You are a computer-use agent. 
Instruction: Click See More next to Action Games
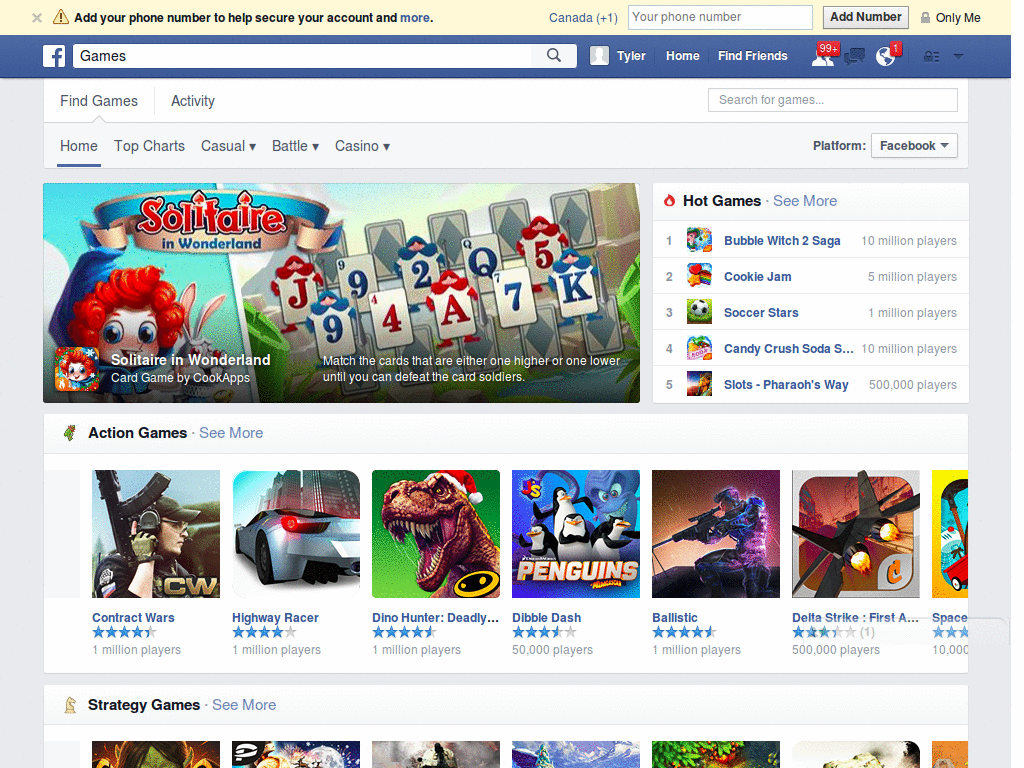(231, 433)
